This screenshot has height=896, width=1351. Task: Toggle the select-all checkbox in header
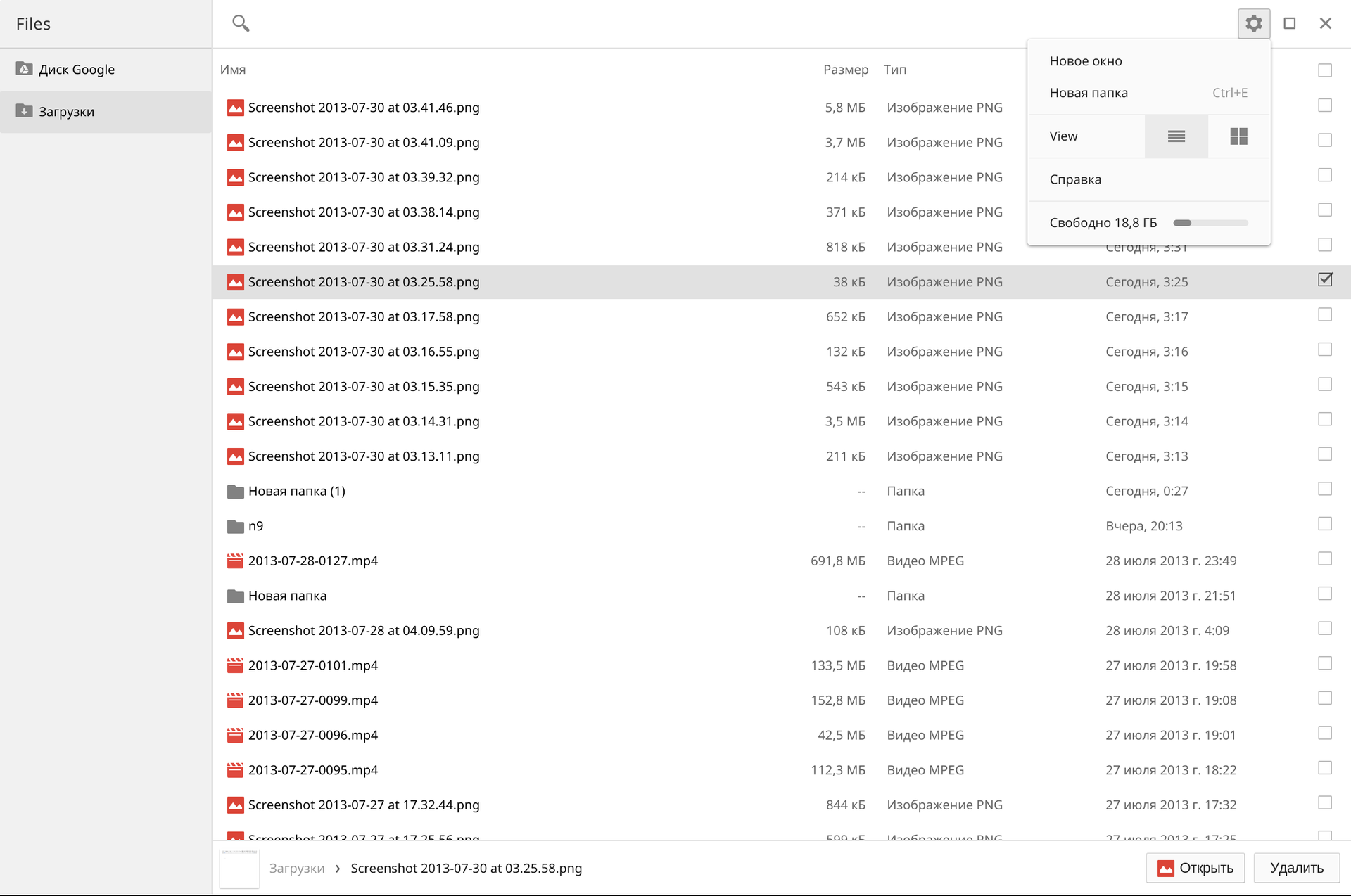1325,70
